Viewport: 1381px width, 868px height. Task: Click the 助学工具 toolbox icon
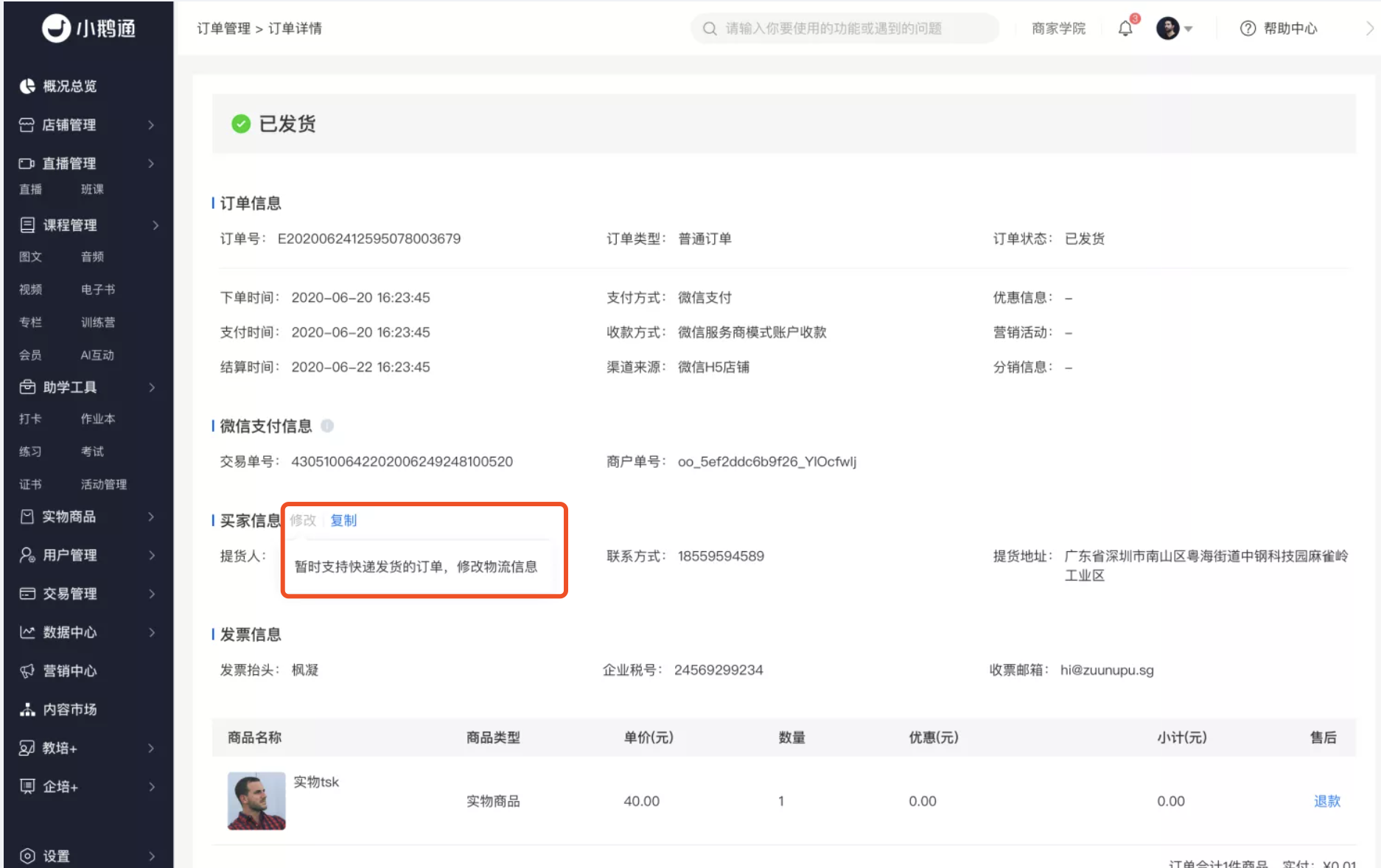click(27, 387)
